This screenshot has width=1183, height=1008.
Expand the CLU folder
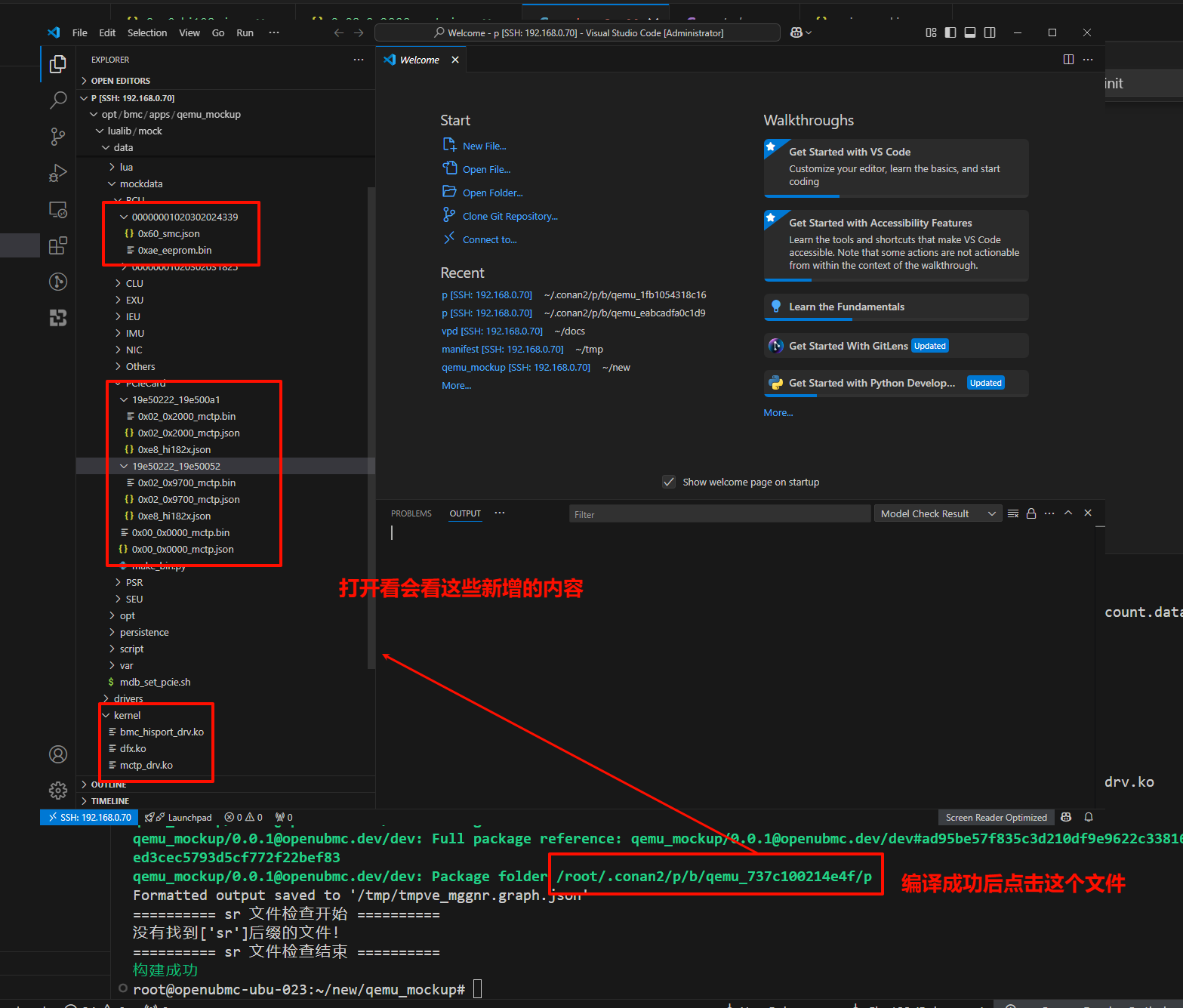[x=134, y=284]
